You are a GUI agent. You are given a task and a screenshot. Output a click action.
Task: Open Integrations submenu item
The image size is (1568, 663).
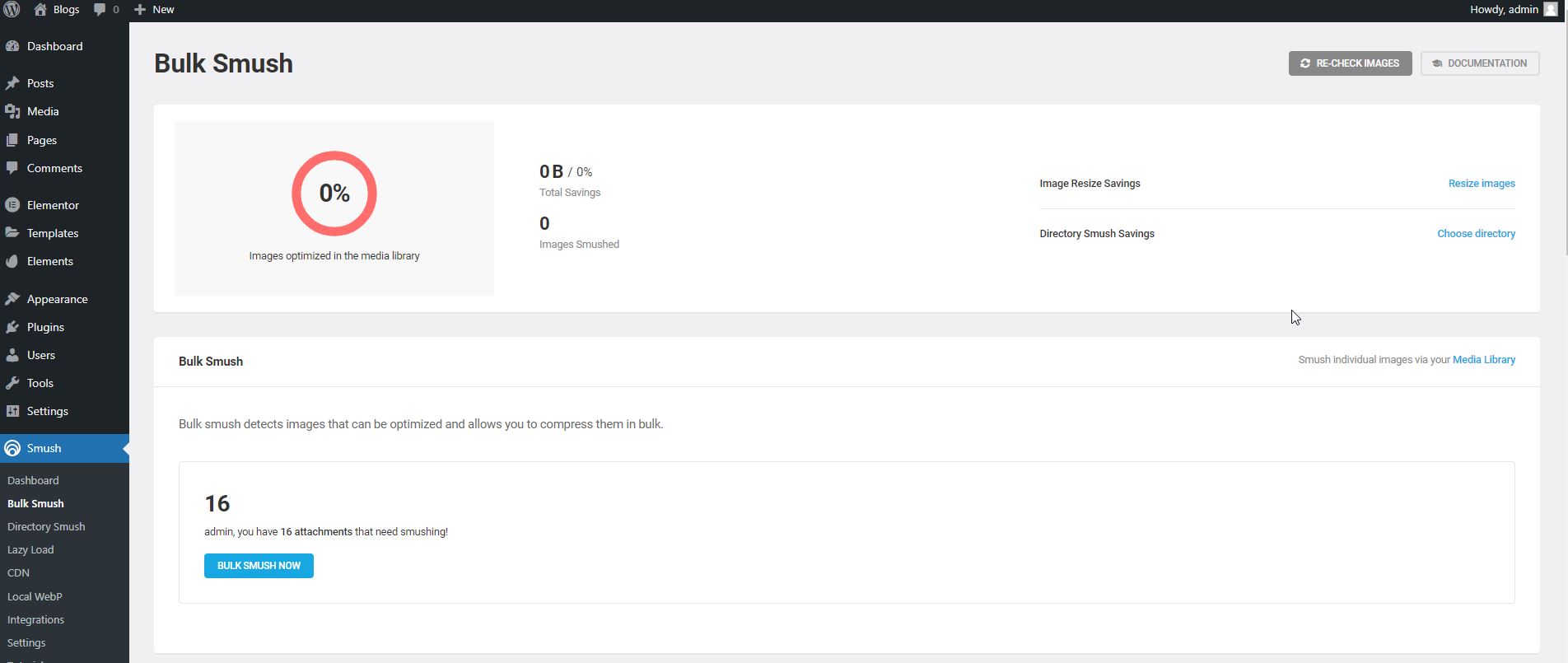(35, 619)
